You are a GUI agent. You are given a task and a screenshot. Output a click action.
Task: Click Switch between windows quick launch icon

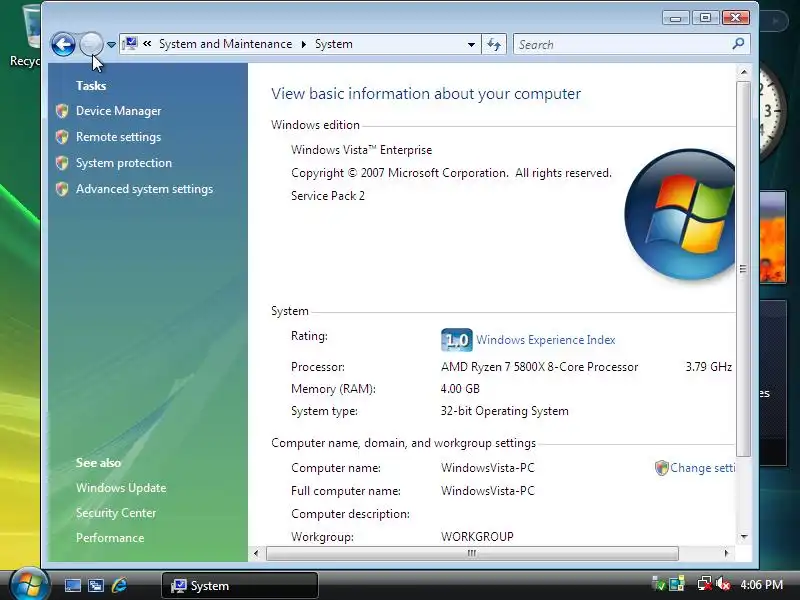96,585
